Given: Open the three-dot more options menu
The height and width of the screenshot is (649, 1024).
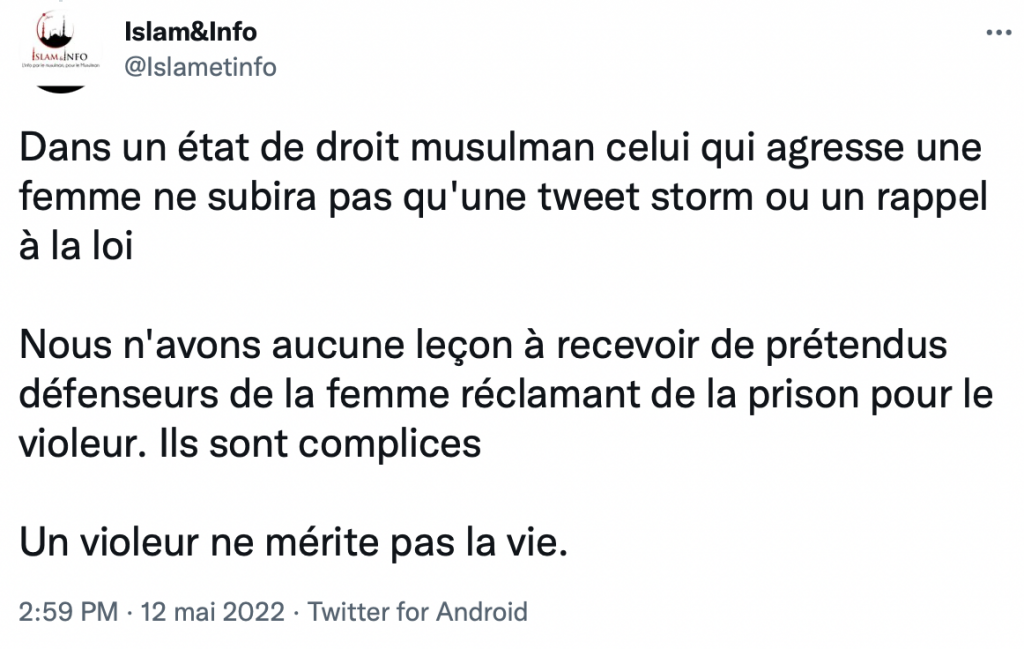Looking at the screenshot, I should tap(998, 33).
